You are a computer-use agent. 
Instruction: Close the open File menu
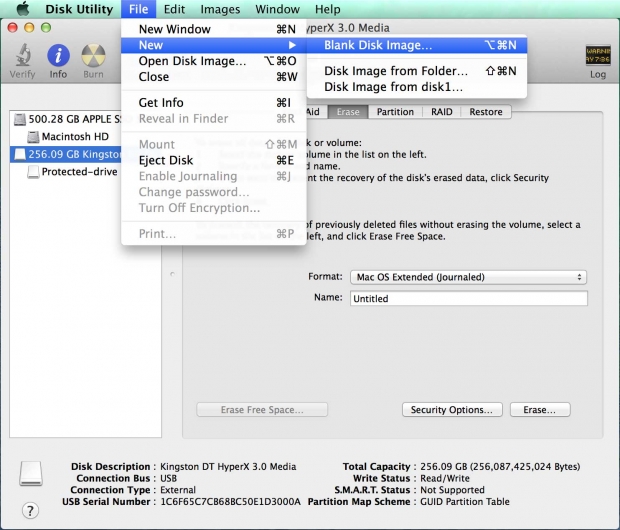tap(138, 9)
